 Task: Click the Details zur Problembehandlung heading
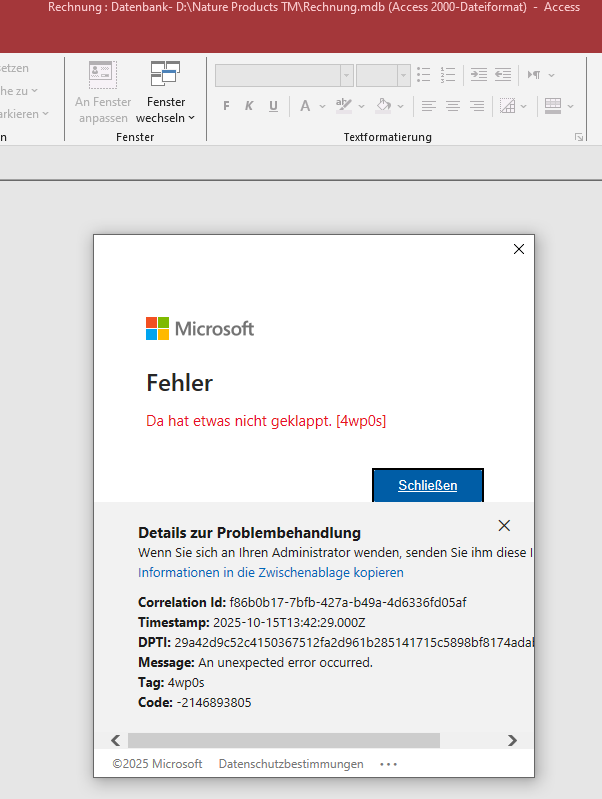pyautogui.click(x=249, y=532)
